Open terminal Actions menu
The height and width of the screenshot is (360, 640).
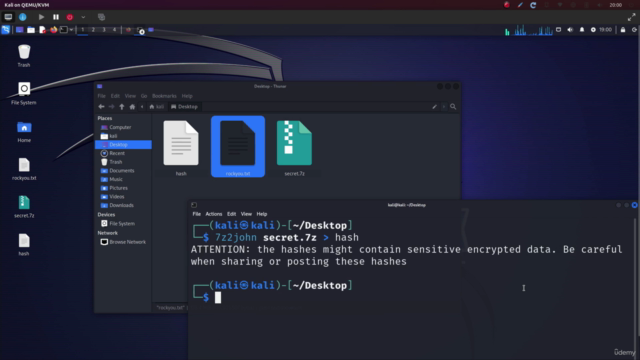tap(214, 214)
